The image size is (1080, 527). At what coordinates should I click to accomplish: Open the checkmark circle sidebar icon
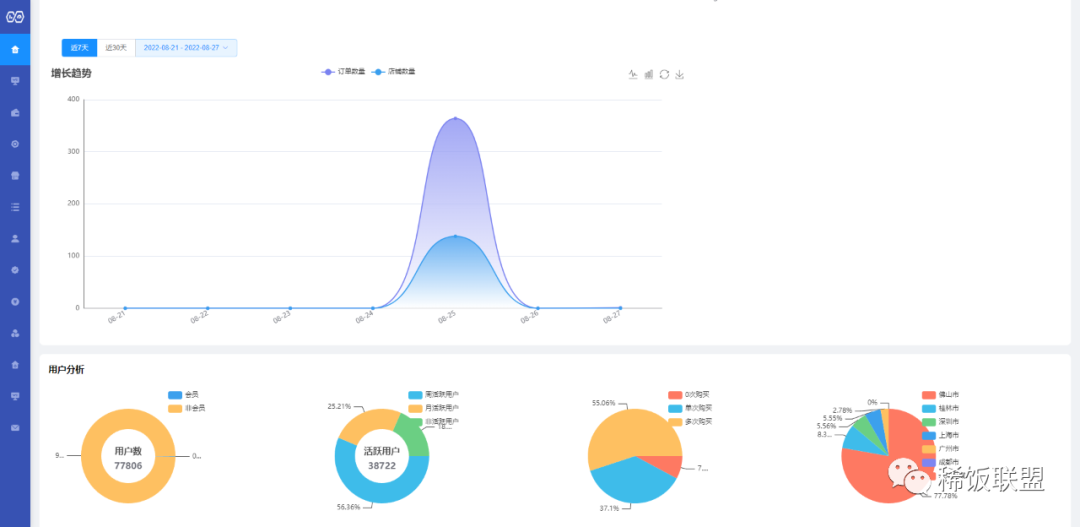15,270
